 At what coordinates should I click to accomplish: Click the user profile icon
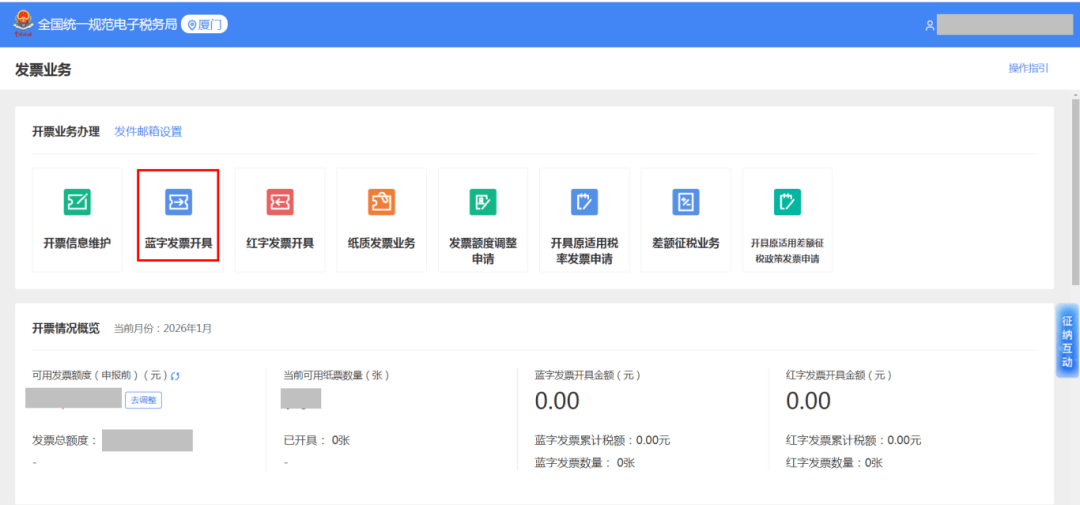click(x=929, y=25)
